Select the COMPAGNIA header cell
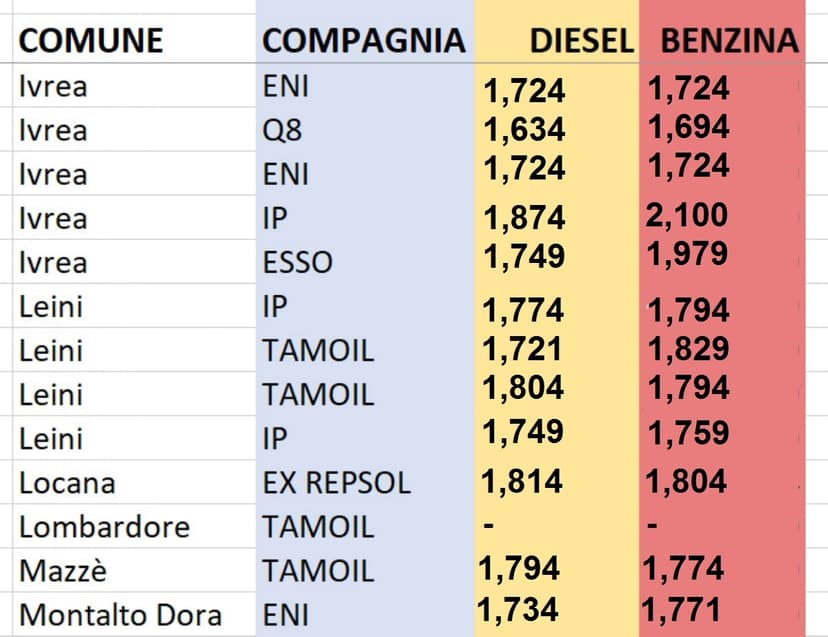 [363, 40]
